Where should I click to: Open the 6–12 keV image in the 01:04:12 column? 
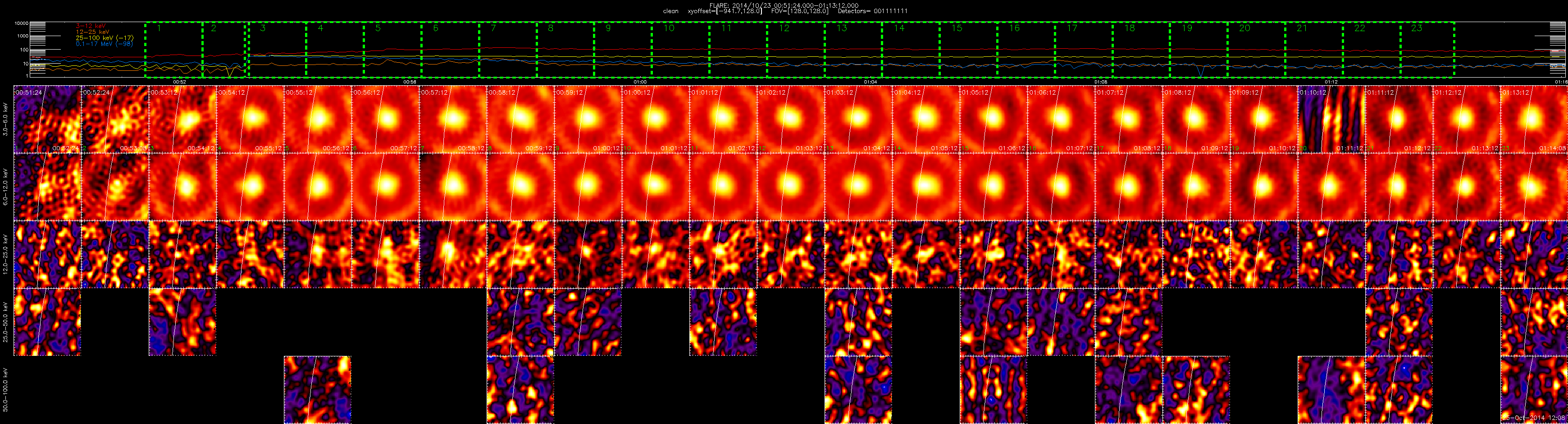click(925, 187)
